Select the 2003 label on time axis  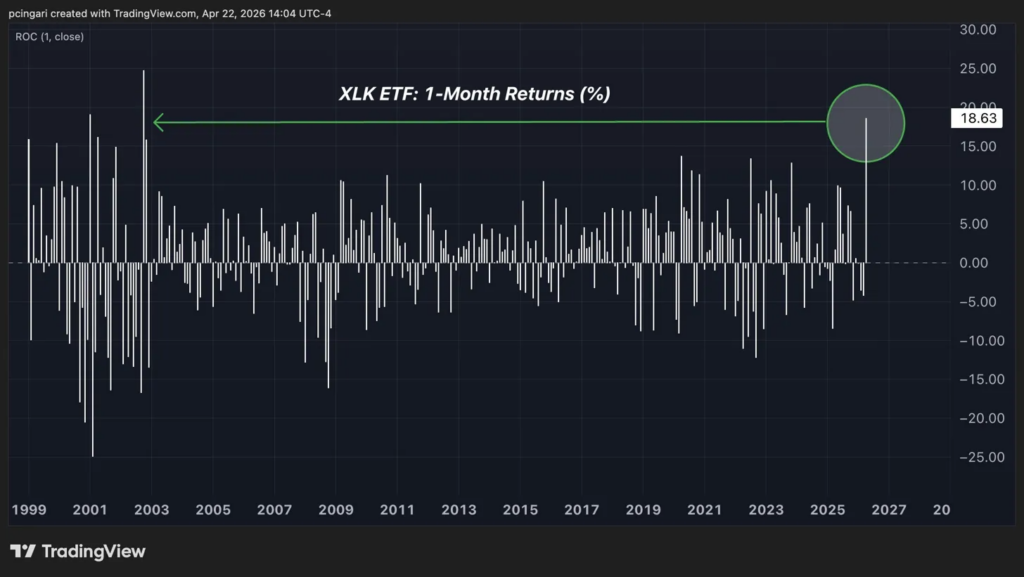[152, 510]
